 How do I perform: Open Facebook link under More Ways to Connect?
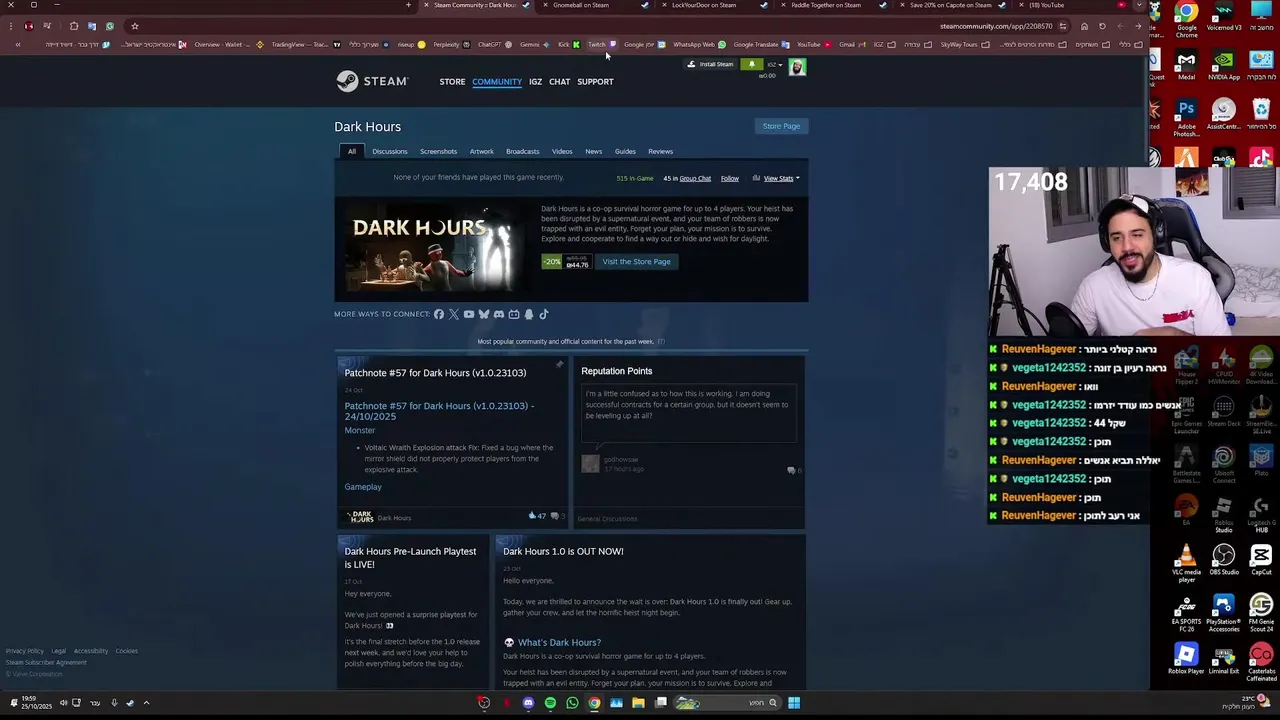[439, 314]
